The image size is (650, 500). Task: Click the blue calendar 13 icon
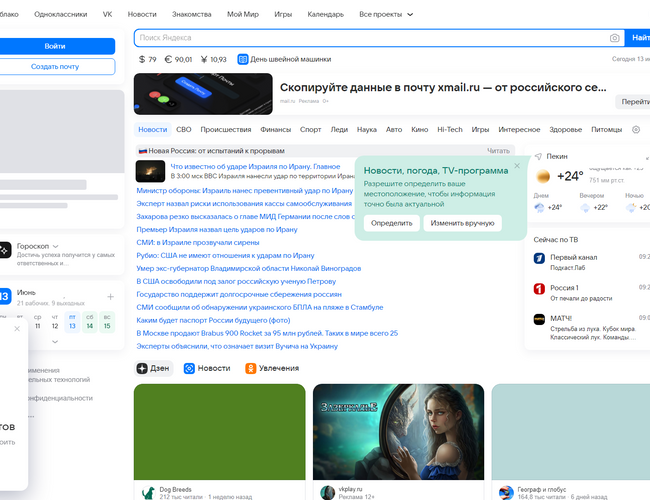tap(4, 296)
